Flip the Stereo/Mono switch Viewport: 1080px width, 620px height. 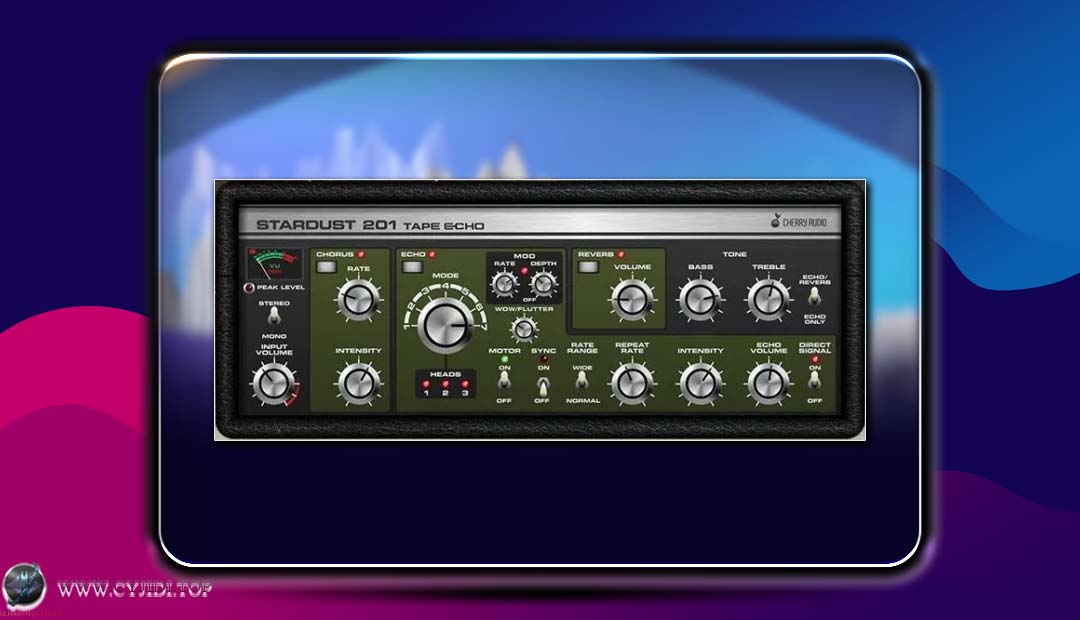pyautogui.click(x=274, y=318)
